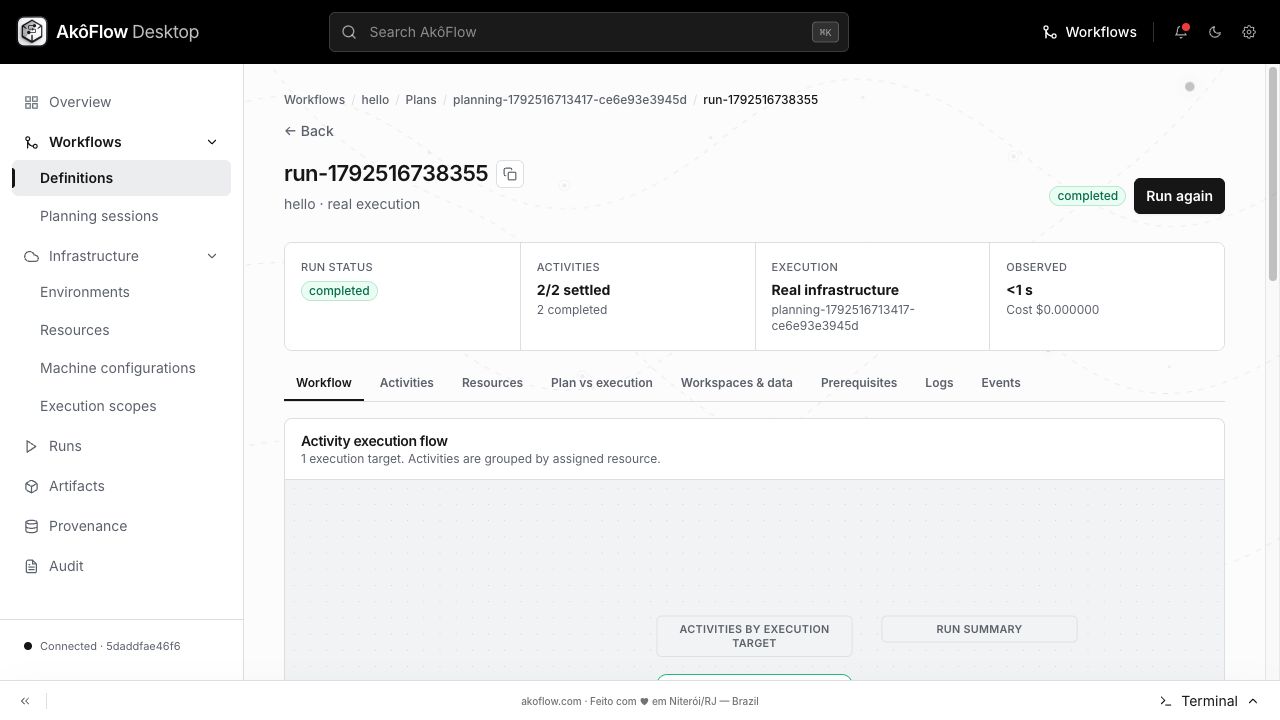Select the Workflow tab
The width and height of the screenshot is (1280, 720).
tap(324, 383)
